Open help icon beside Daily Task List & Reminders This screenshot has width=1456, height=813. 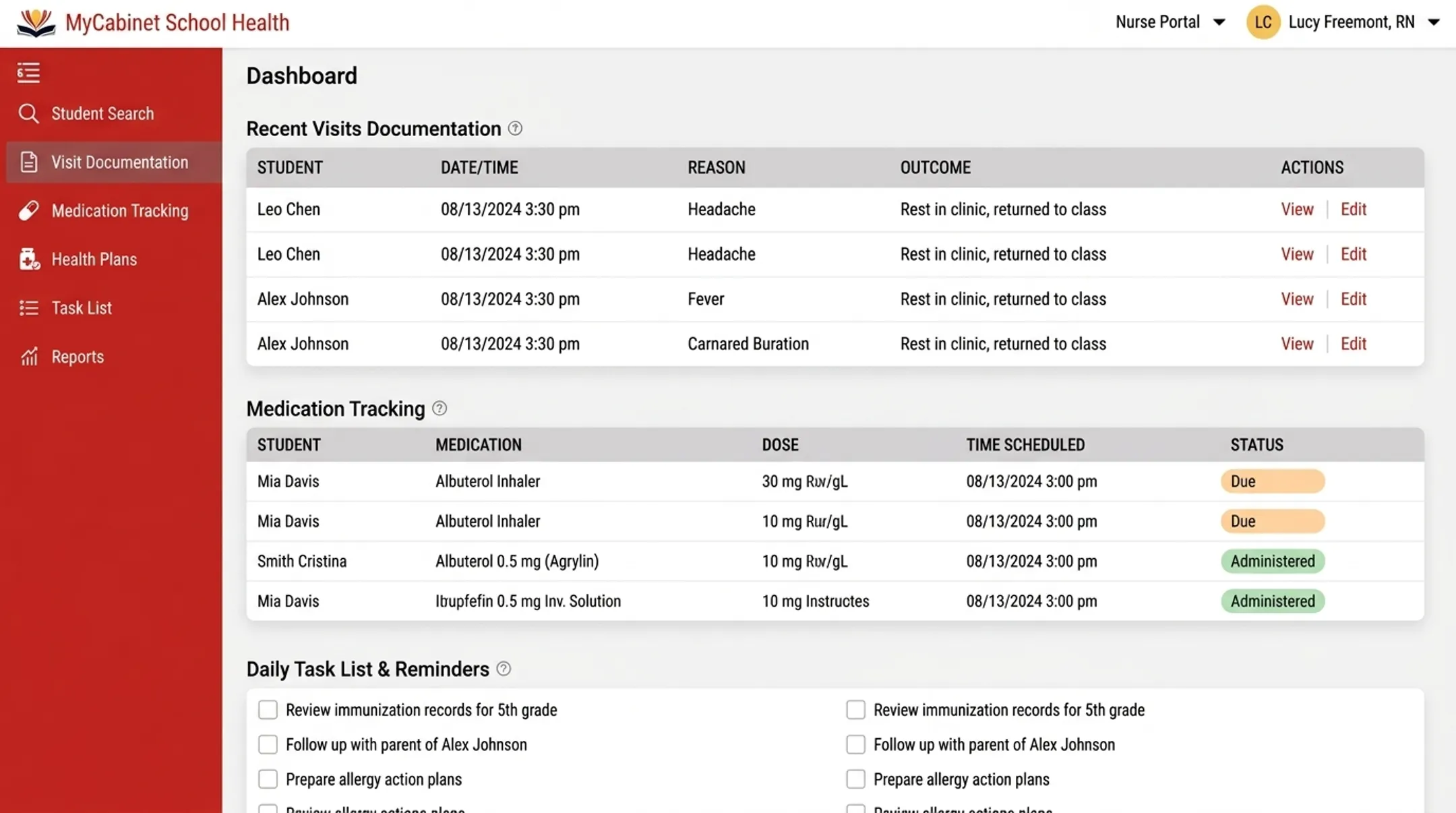pos(504,669)
